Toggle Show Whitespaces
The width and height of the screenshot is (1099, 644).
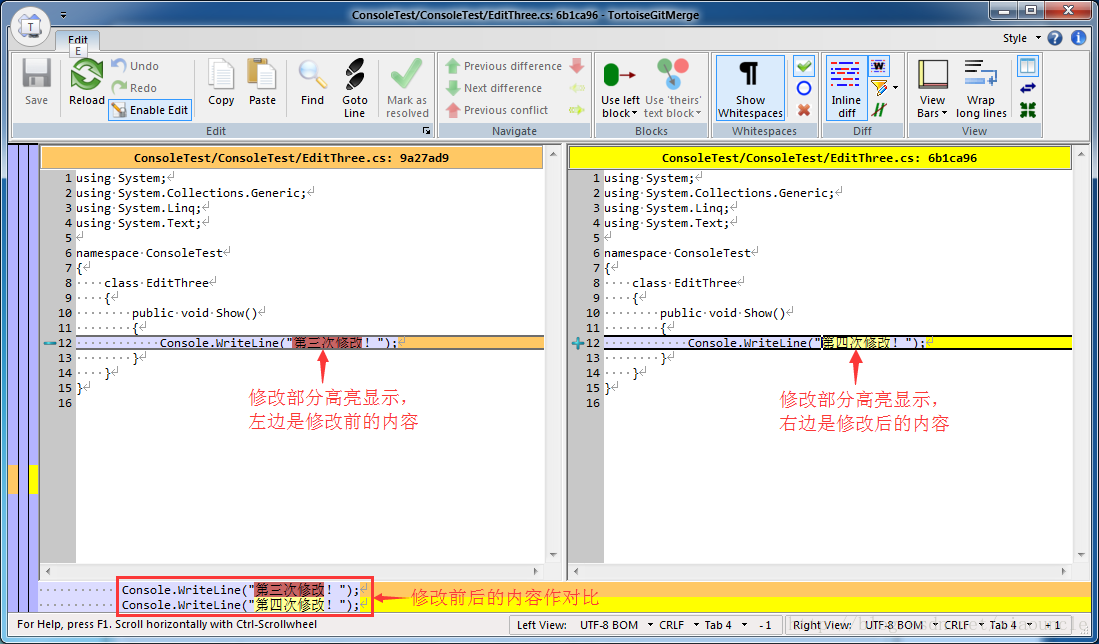pyautogui.click(x=750, y=88)
